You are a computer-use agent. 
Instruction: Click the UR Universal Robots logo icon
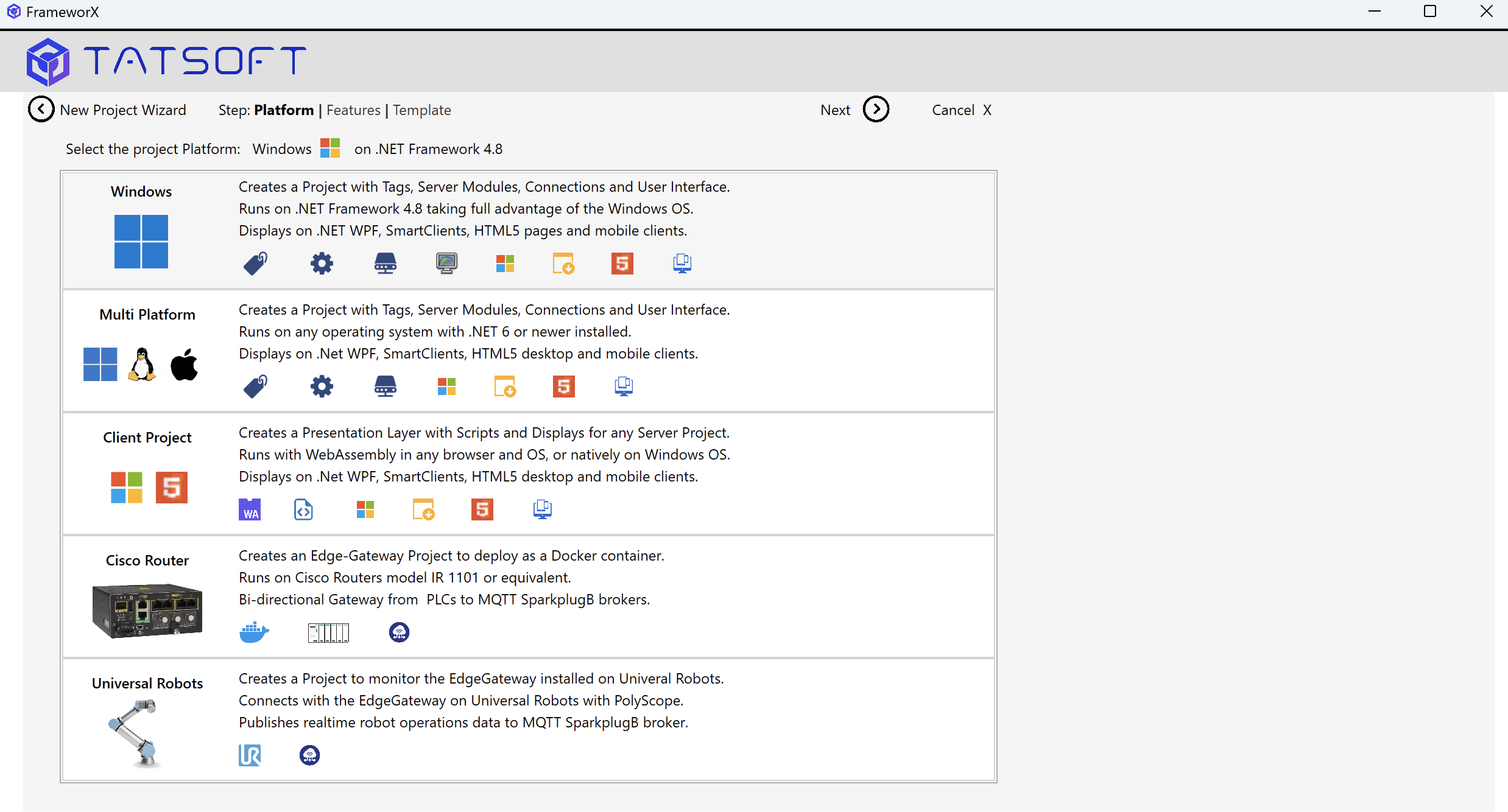click(250, 755)
